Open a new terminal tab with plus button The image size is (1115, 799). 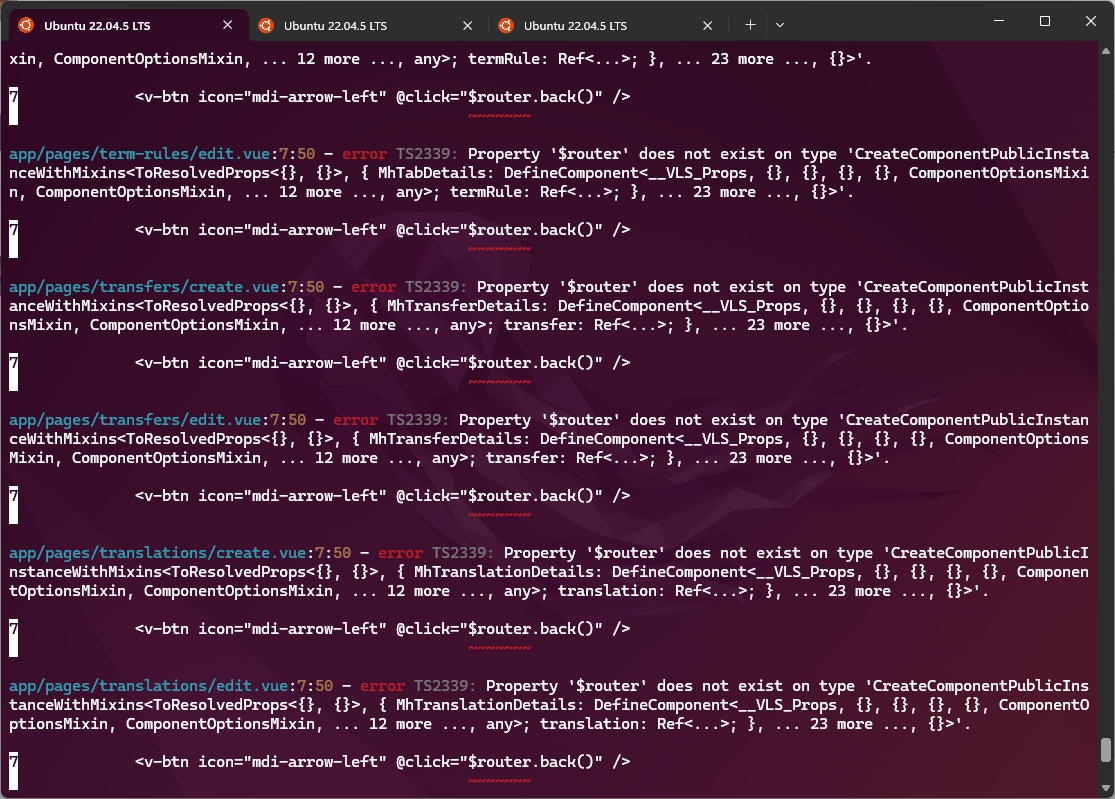tap(750, 25)
